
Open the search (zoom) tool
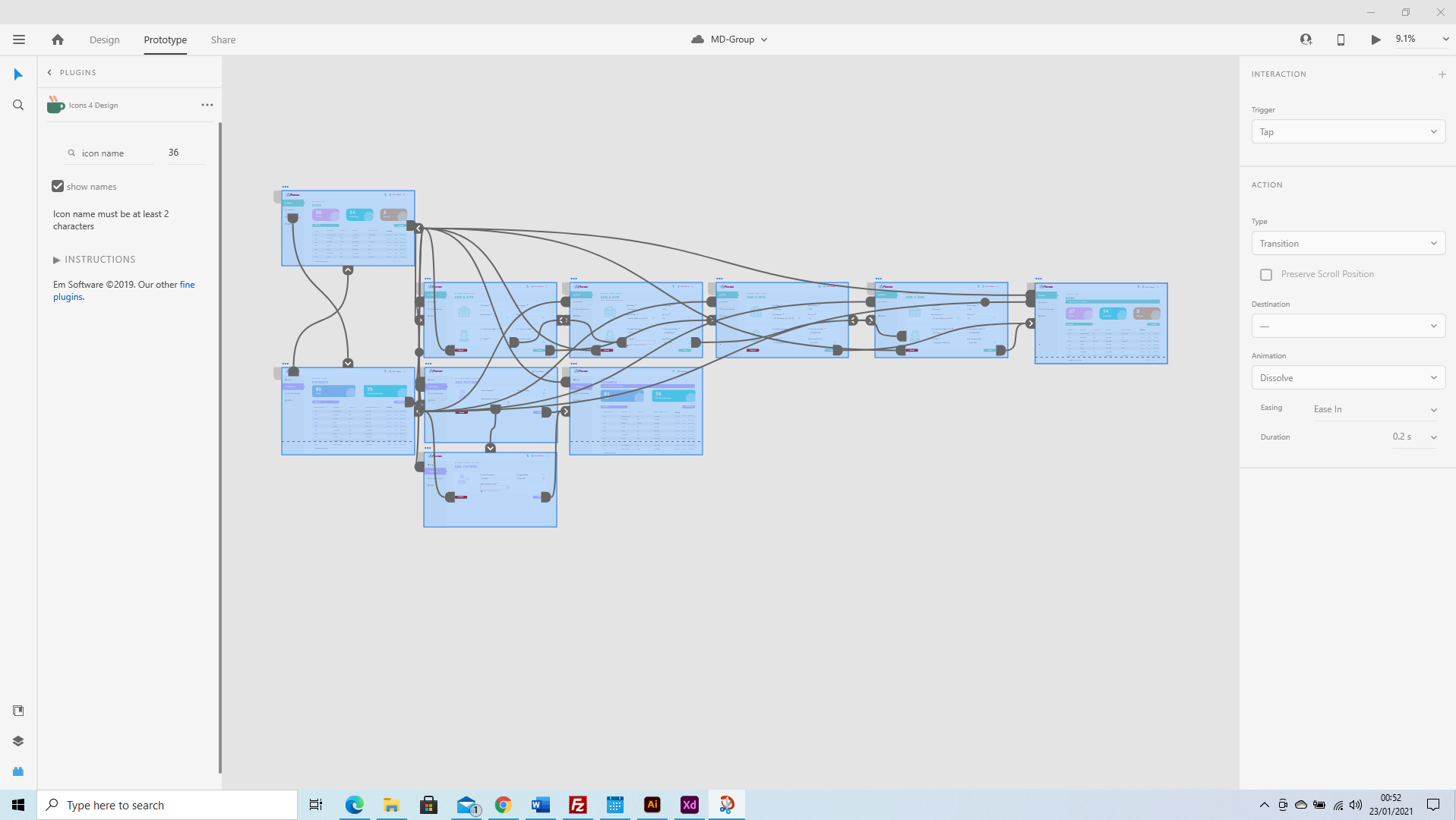tap(18, 106)
